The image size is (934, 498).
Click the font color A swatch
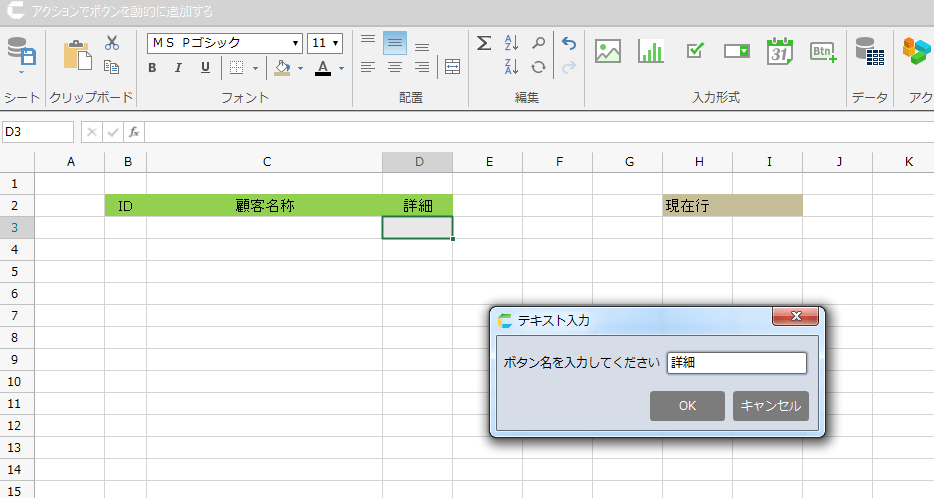[x=322, y=68]
